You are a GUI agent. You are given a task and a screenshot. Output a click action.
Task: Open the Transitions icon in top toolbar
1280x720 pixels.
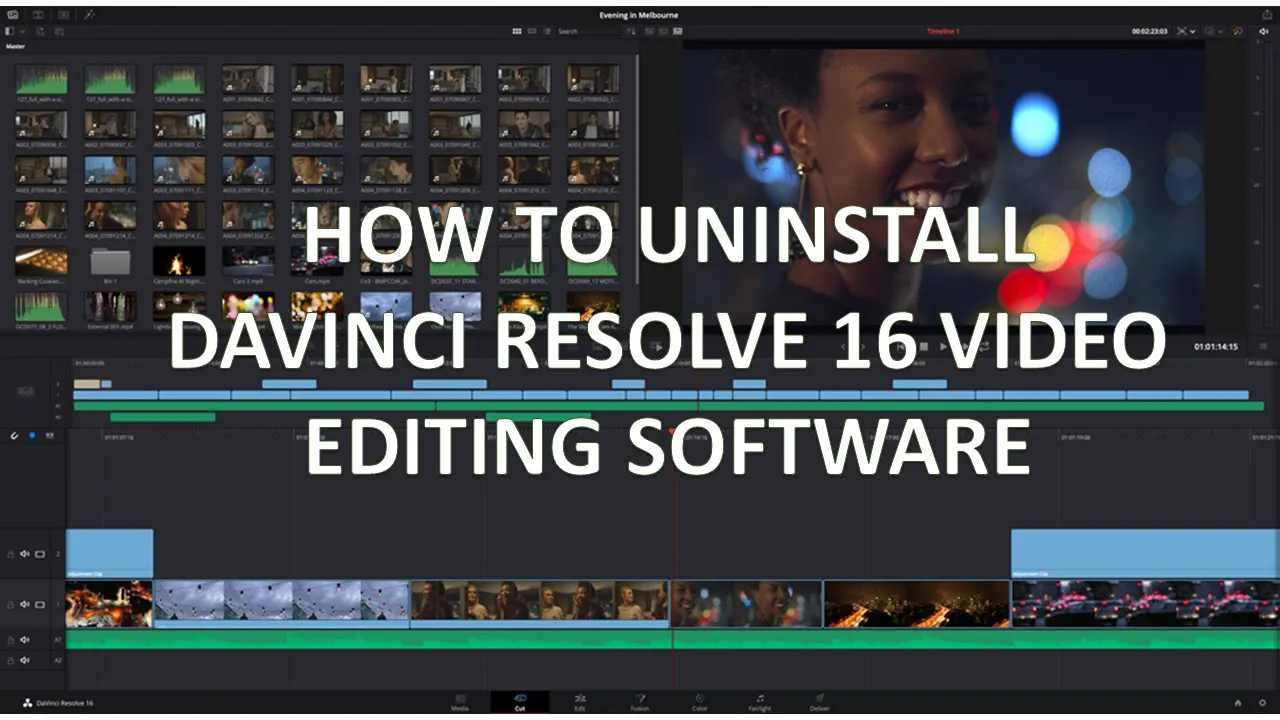[x=63, y=15]
